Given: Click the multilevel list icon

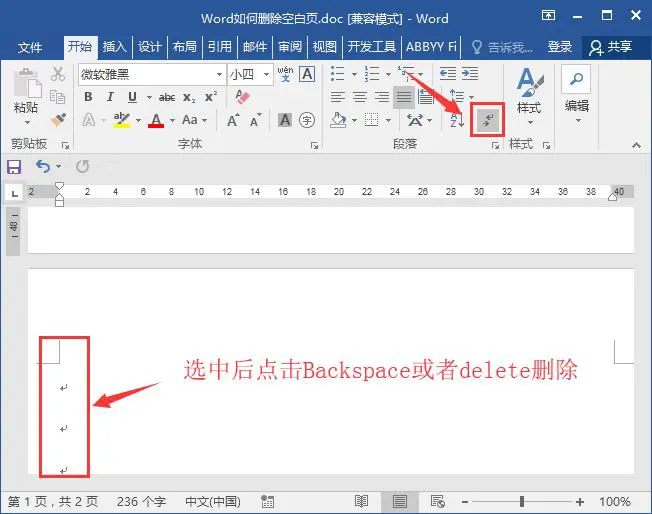Looking at the screenshot, I should coord(406,74).
